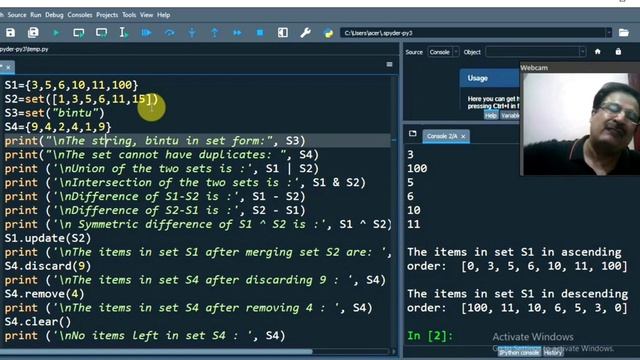640x360 pixels.
Task: Save all open files
Action: point(33,33)
